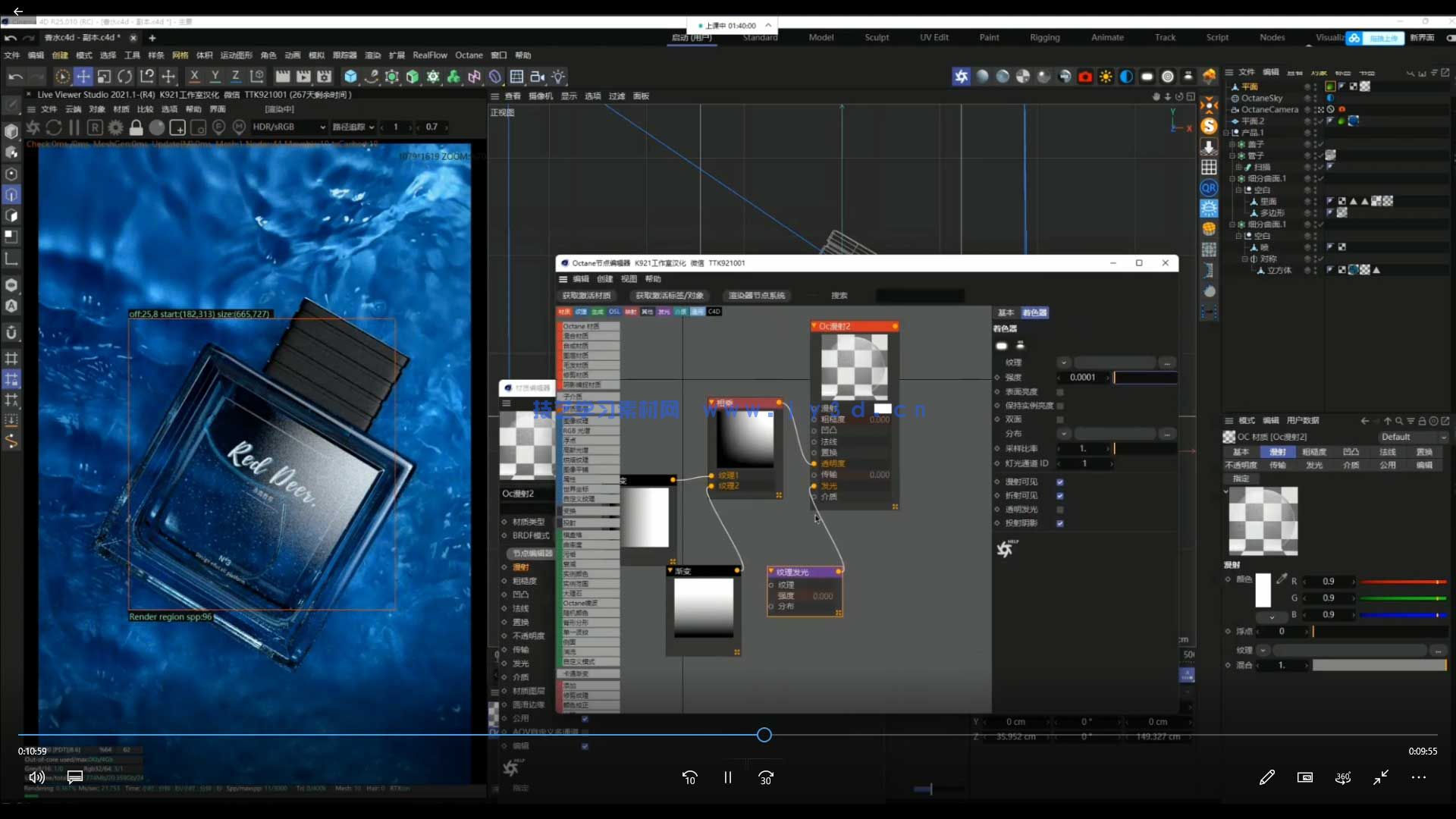Open the 路径追踪 kernel dropdown

(x=353, y=127)
